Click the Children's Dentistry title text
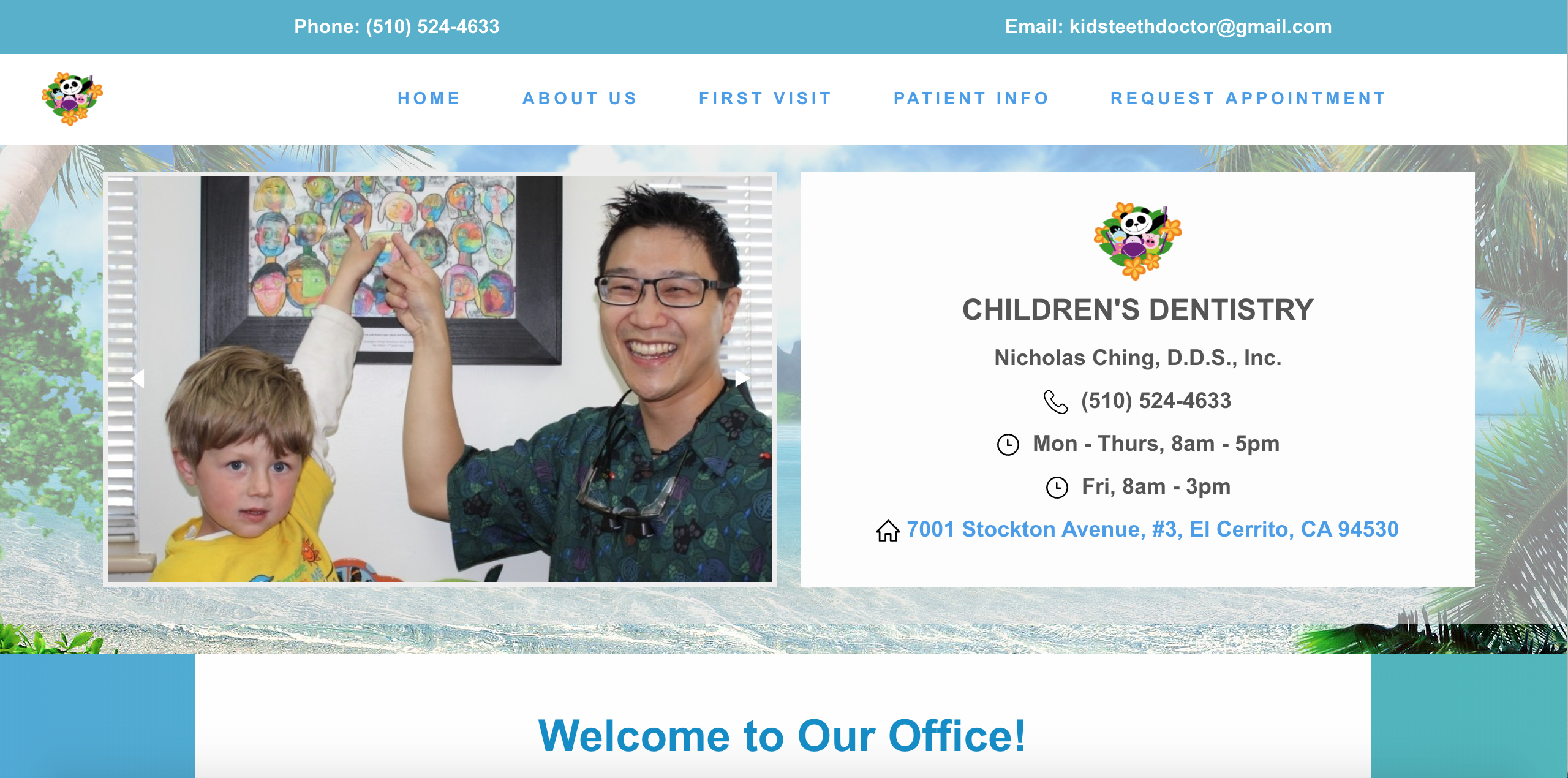Screen dimensions: 1568x778 [1138, 309]
